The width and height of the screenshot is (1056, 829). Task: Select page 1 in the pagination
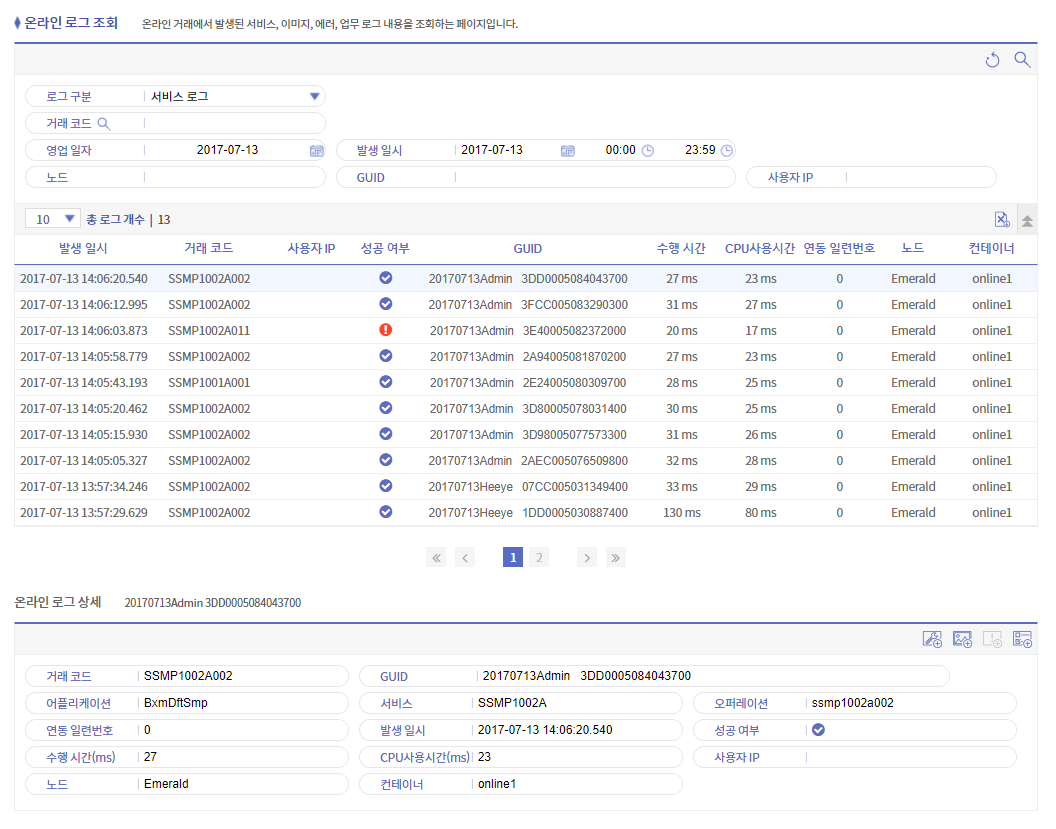pos(513,558)
